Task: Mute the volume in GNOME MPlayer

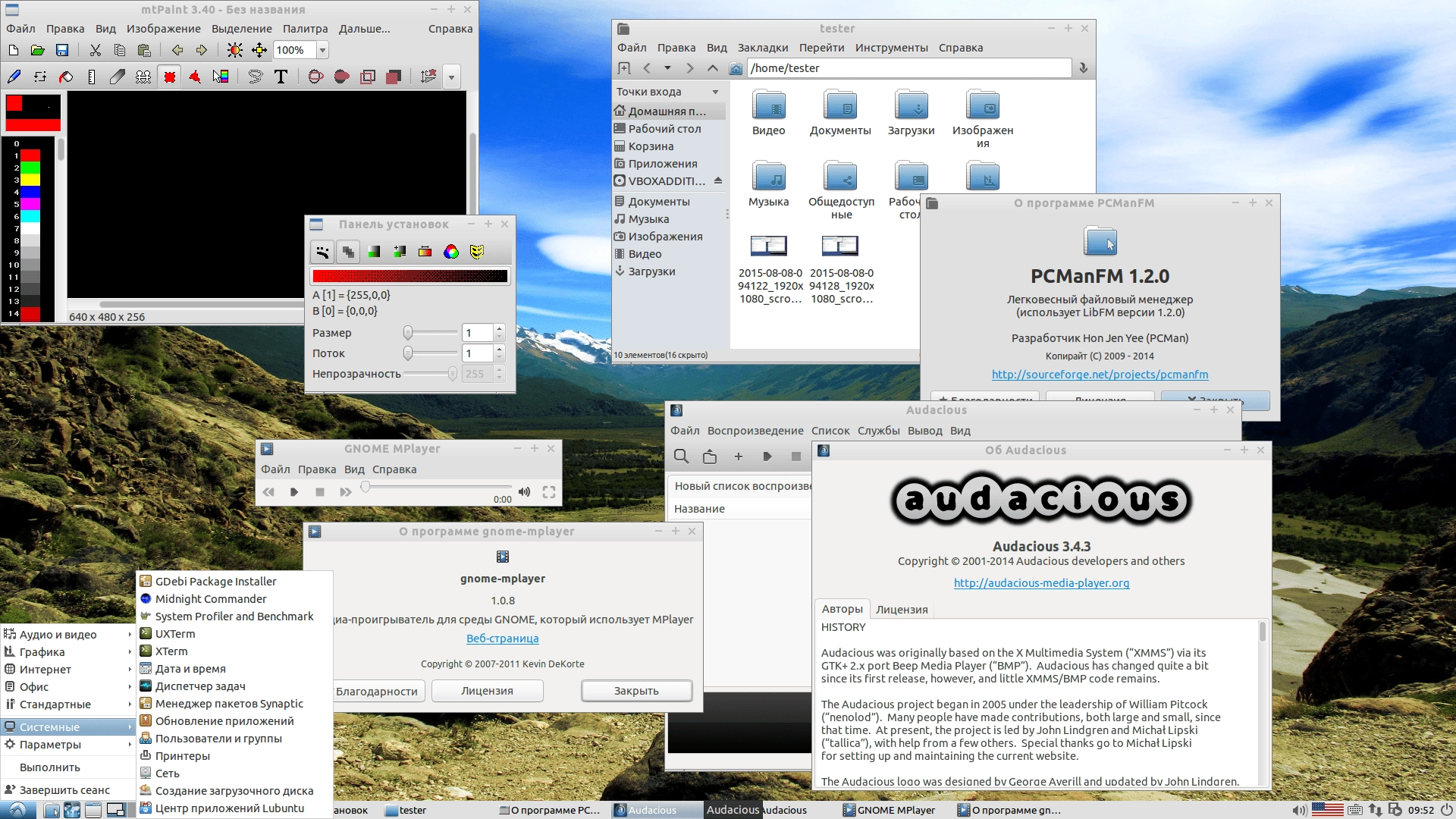Action: pyautogui.click(x=524, y=492)
